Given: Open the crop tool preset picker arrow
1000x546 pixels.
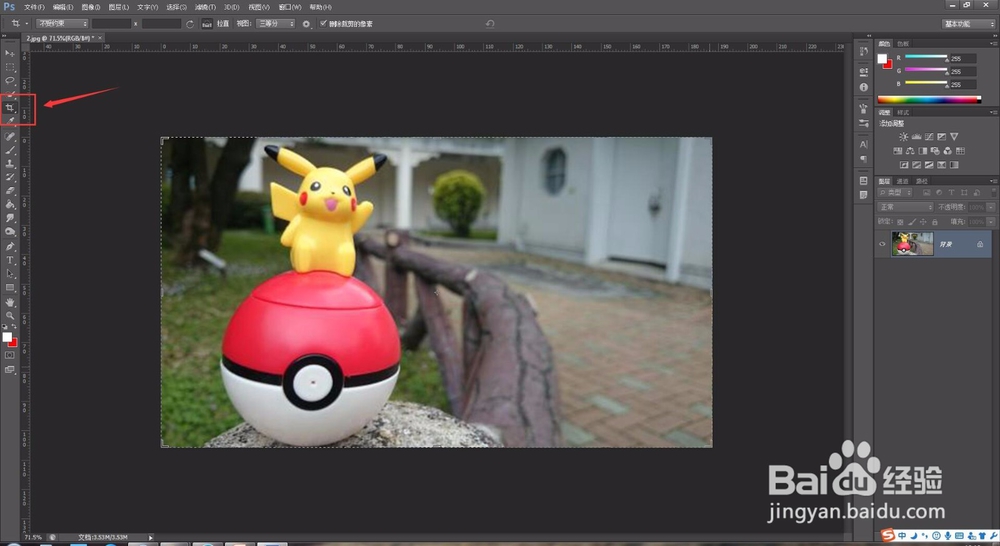Looking at the screenshot, I should click(27, 24).
